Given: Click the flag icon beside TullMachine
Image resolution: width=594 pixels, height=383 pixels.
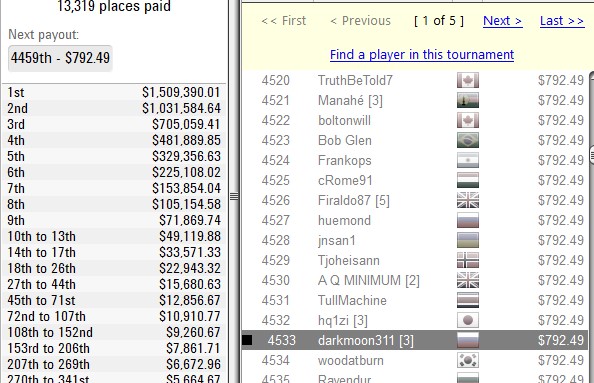Looking at the screenshot, I should [468, 300].
